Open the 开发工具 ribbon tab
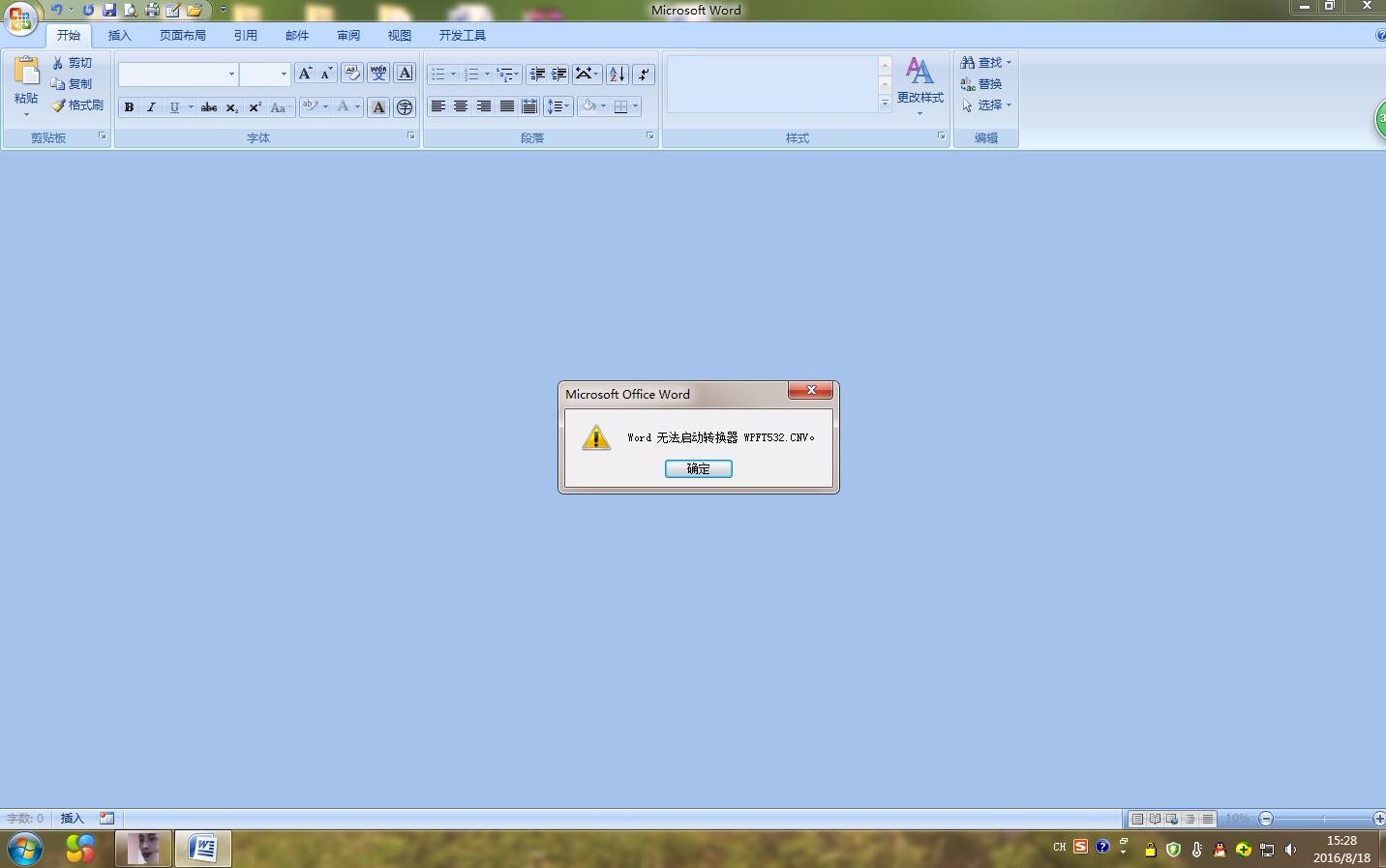This screenshot has width=1386, height=868. tap(462, 35)
